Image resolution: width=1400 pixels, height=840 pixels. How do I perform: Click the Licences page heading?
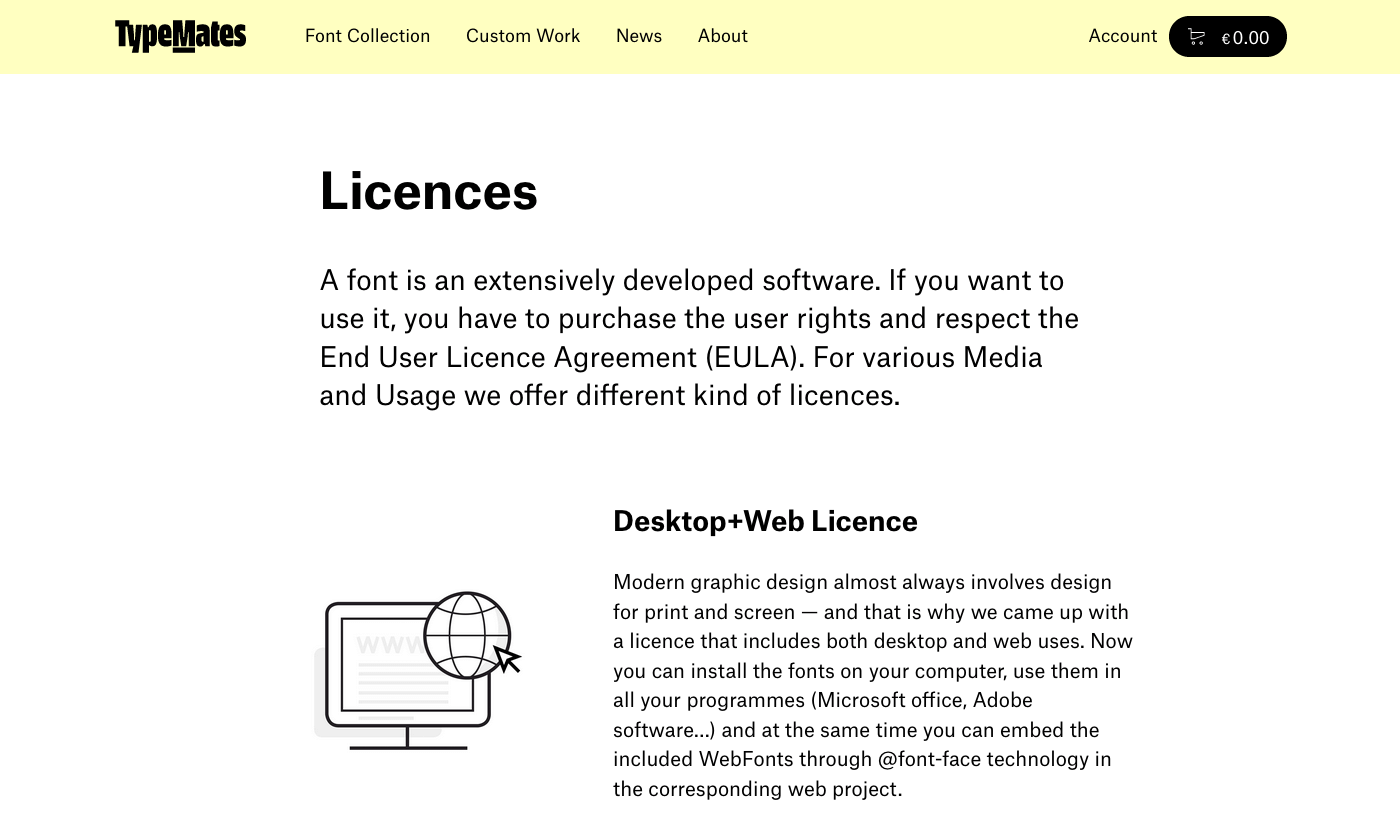pyautogui.click(x=428, y=191)
